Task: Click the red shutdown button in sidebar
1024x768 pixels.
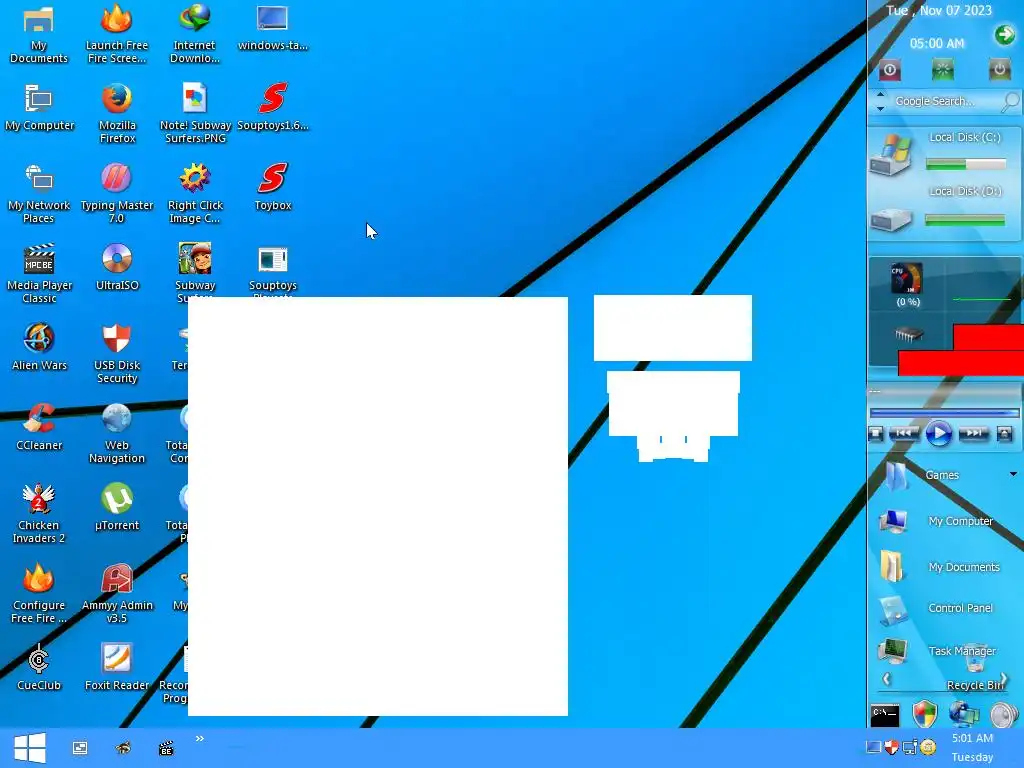Action: [x=889, y=70]
